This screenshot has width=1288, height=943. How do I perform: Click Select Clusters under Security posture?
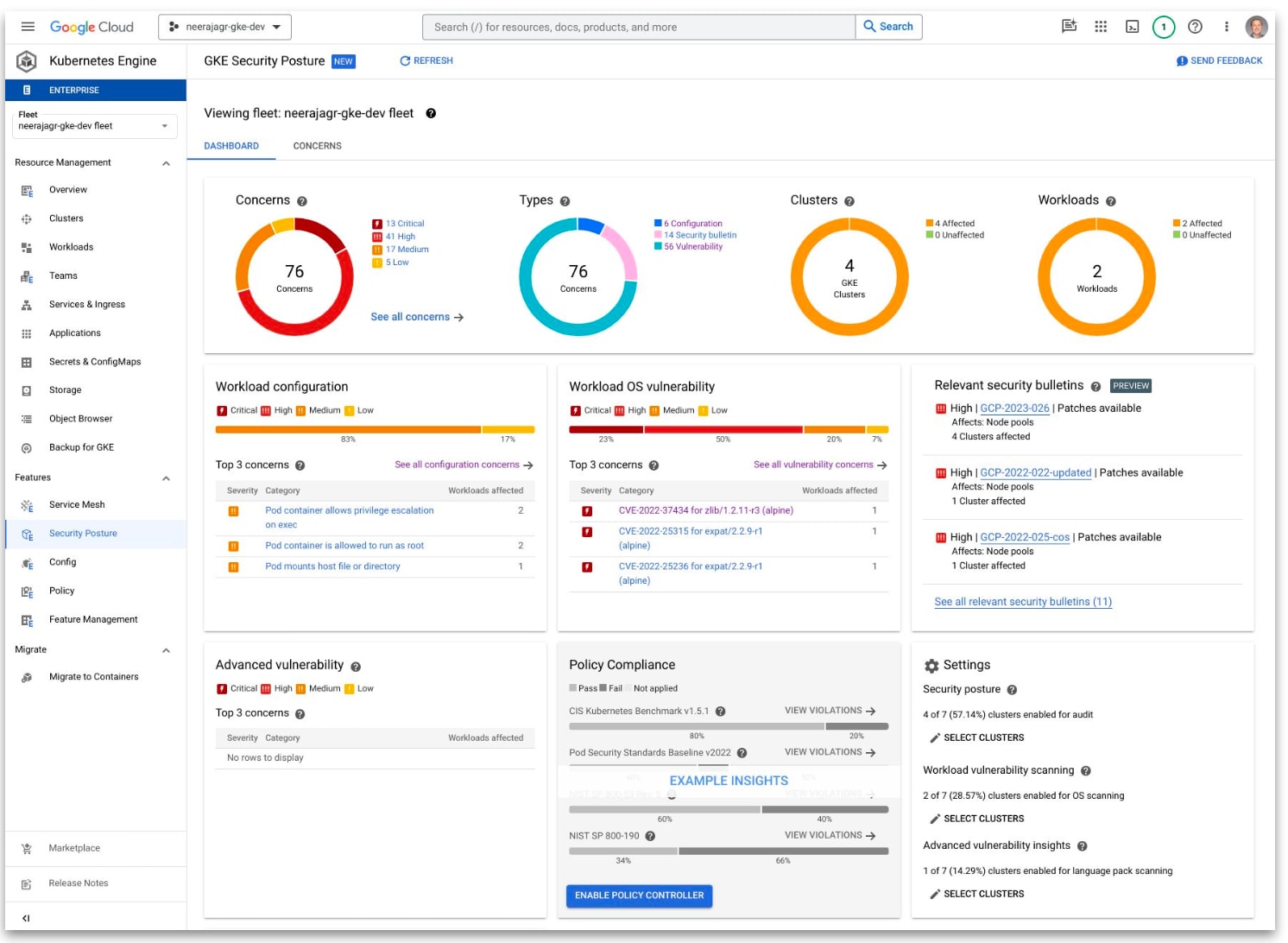click(x=976, y=737)
